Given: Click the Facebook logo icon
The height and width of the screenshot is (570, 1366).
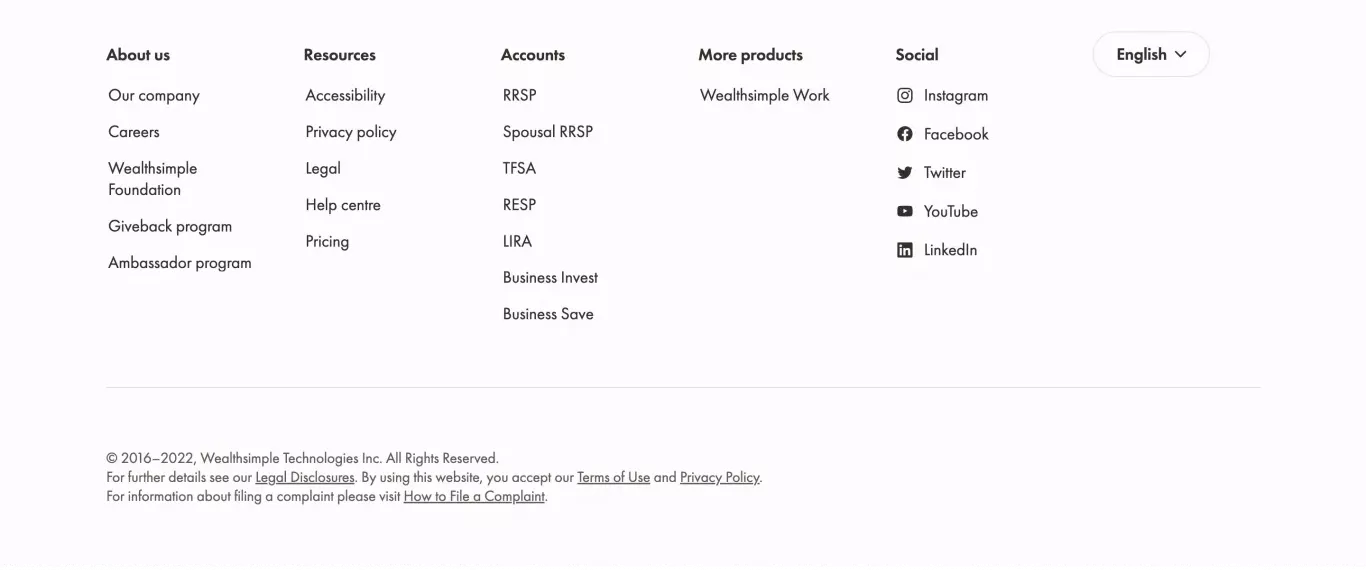Looking at the screenshot, I should [905, 134].
